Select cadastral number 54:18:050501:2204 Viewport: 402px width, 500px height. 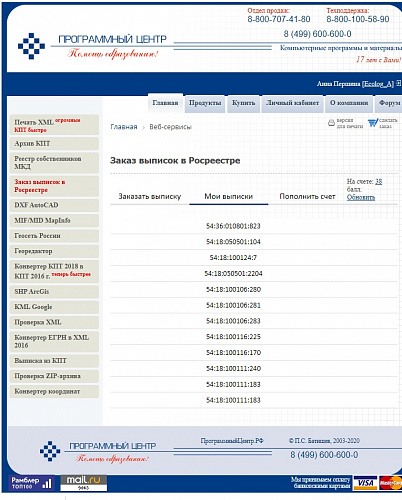click(233, 274)
